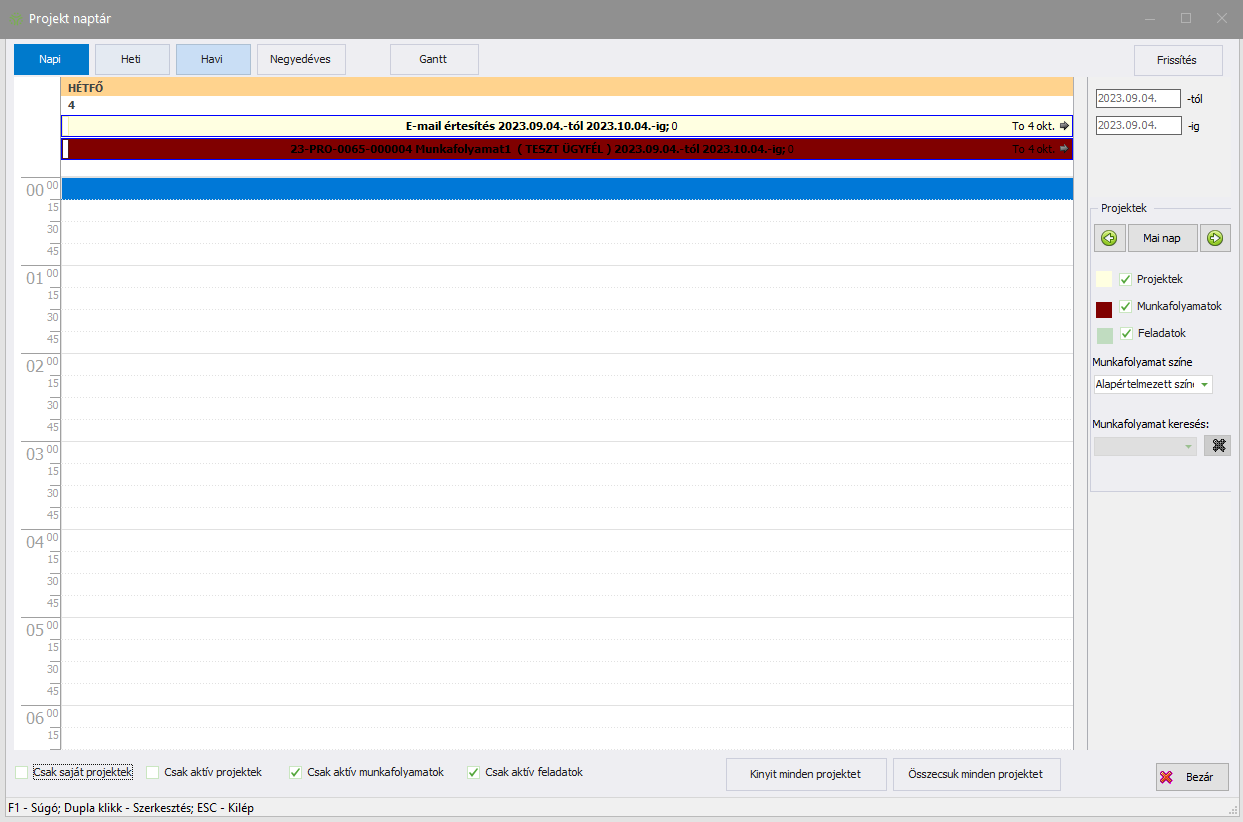Clear the Munkafolyamat keresés filter icon
Viewport: 1243px width, 822px height.
click(x=1217, y=446)
